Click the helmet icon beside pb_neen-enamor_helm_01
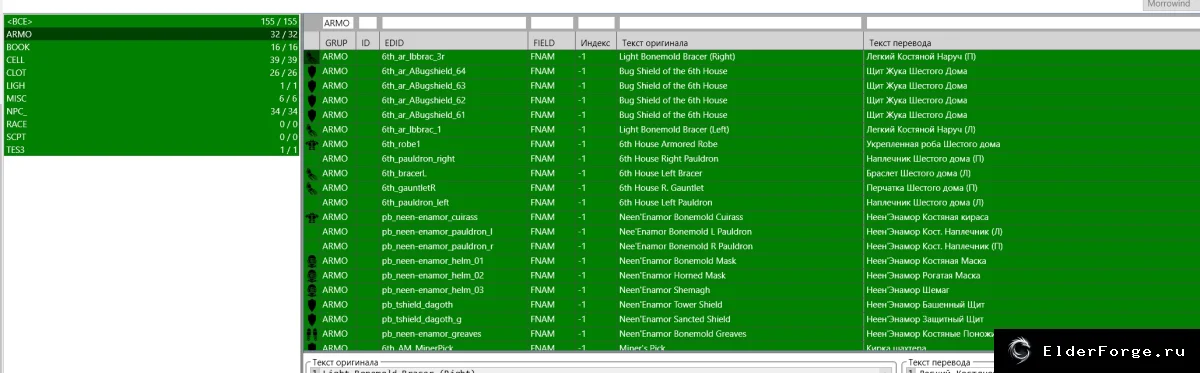Screen dimensions: 1200x373 [x=312, y=260]
